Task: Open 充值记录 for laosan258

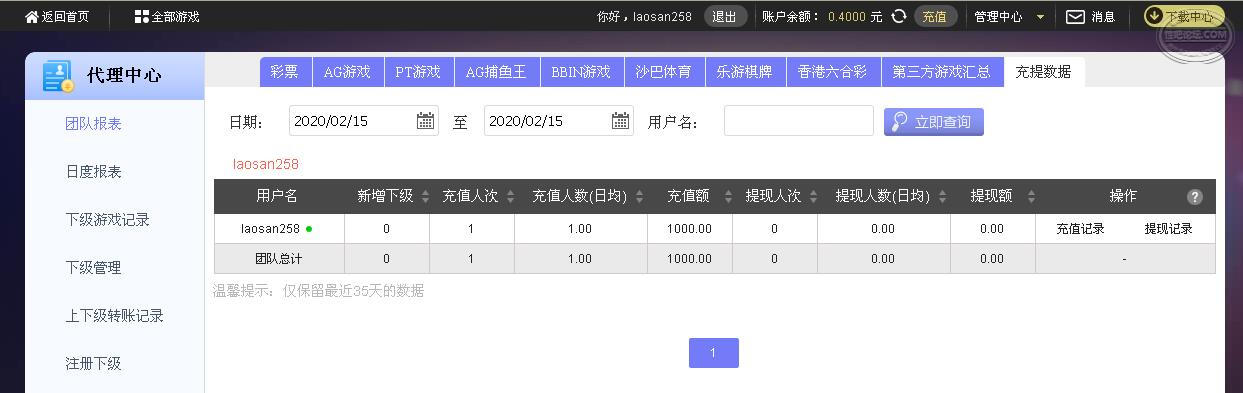Action: 1081,229
